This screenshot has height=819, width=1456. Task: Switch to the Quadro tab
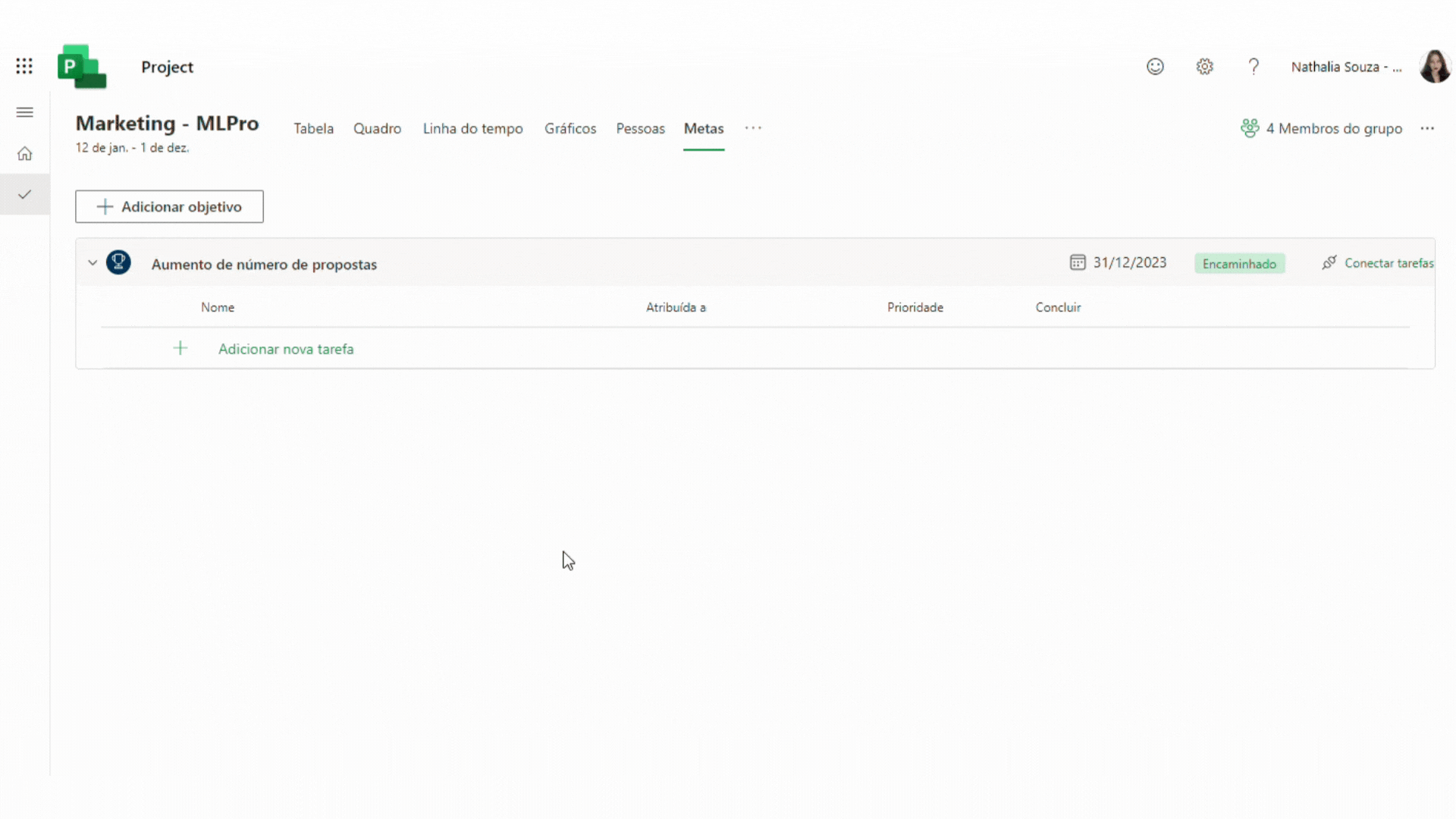point(377,128)
